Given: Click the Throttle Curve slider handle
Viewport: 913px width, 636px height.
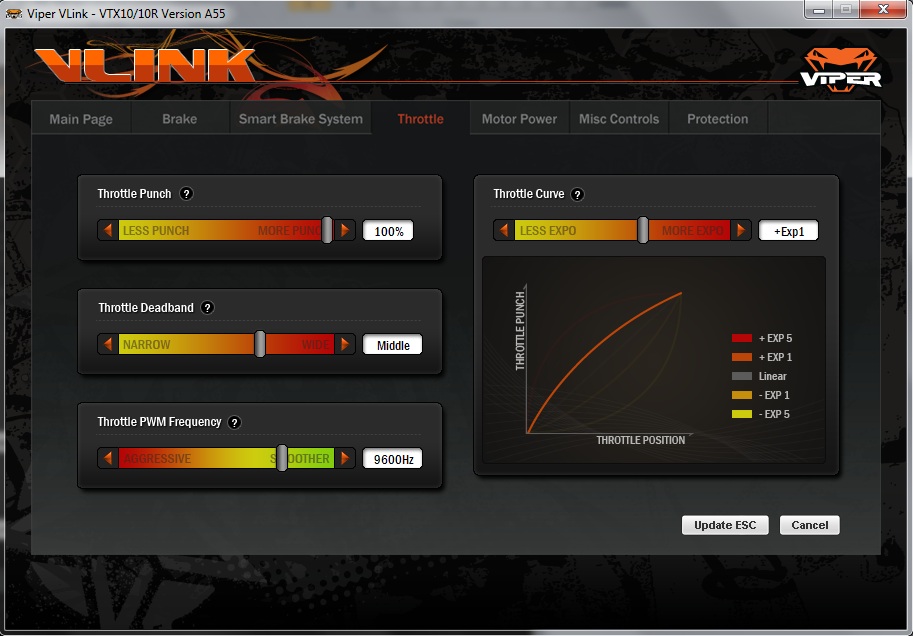Looking at the screenshot, I should (643, 230).
